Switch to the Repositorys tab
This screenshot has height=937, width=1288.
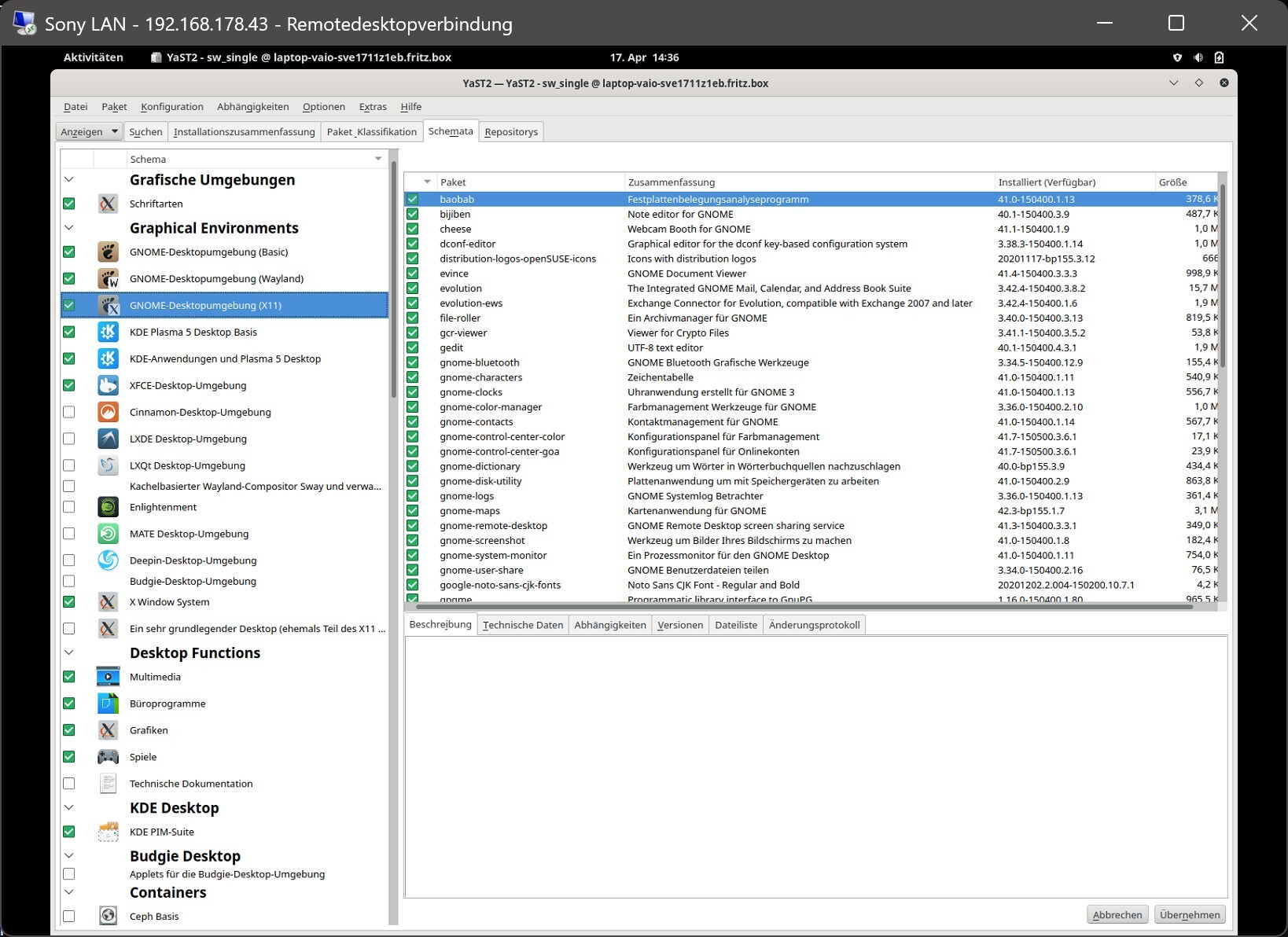click(511, 131)
